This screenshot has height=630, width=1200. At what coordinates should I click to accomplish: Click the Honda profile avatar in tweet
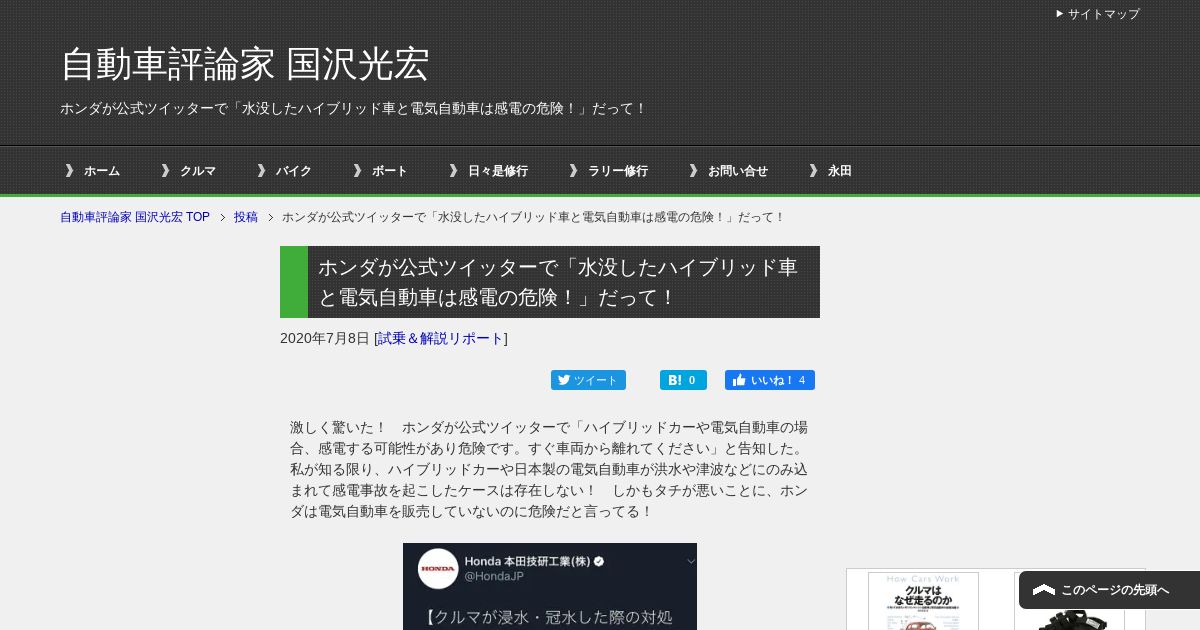coord(438,569)
